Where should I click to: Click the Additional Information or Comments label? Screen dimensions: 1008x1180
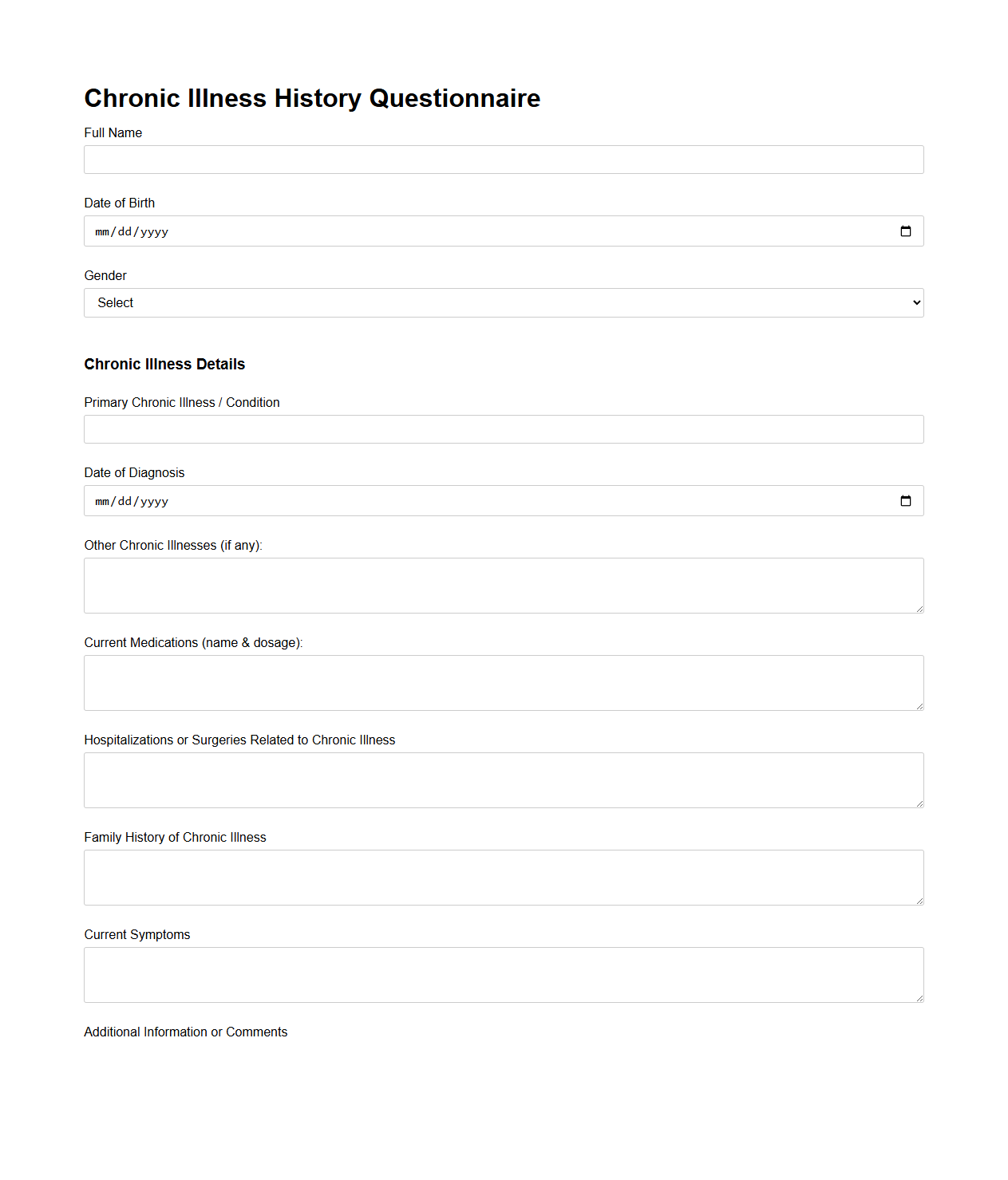point(185,1032)
